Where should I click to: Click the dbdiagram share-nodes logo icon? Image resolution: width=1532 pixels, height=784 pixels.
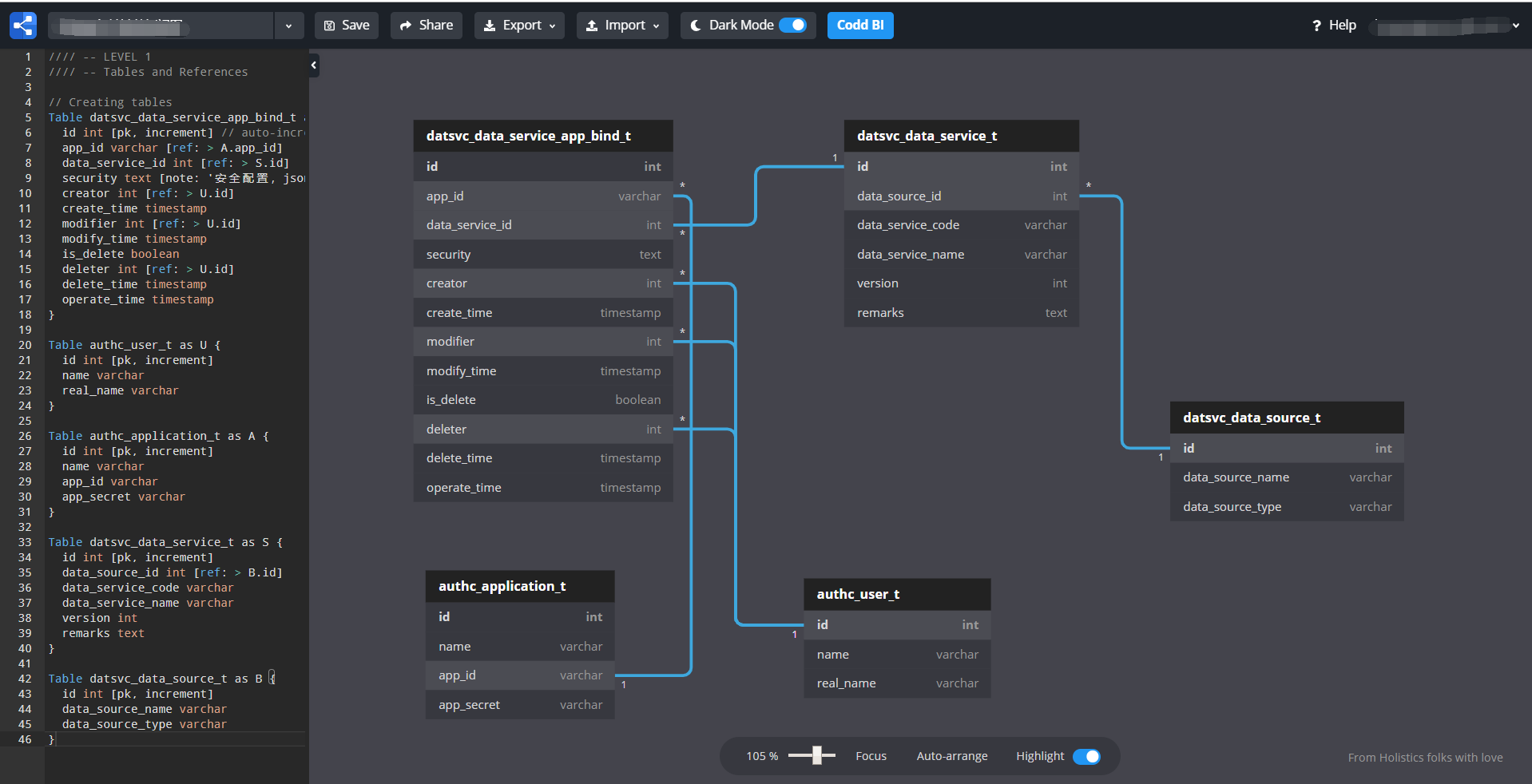coord(23,26)
